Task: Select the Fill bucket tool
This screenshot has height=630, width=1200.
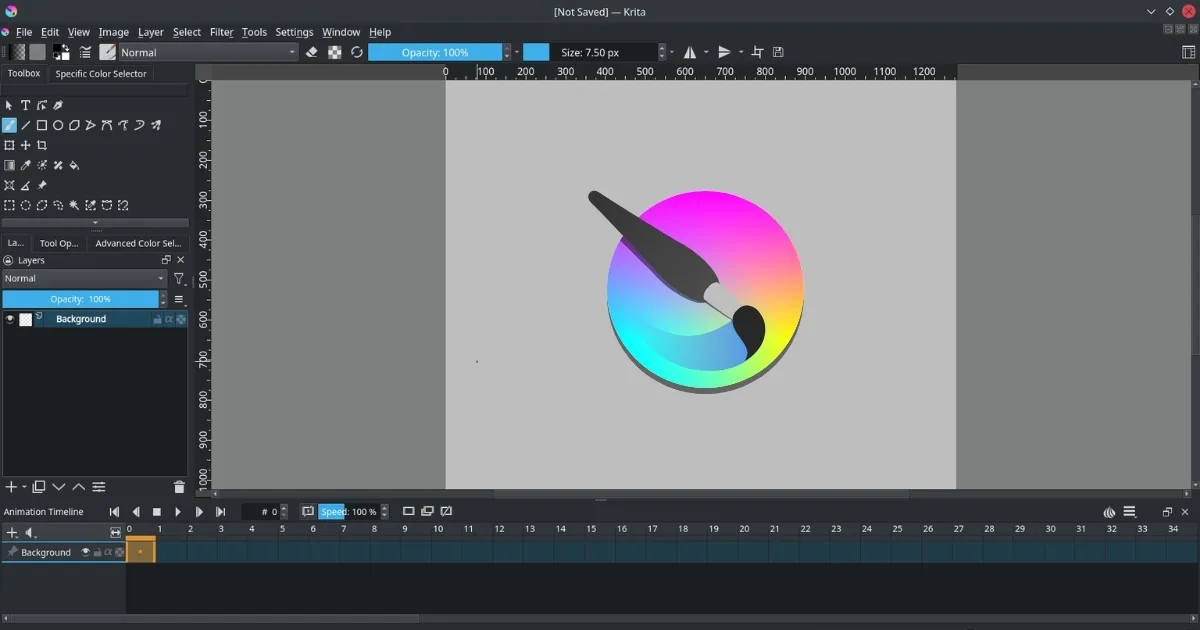Action: [74, 165]
